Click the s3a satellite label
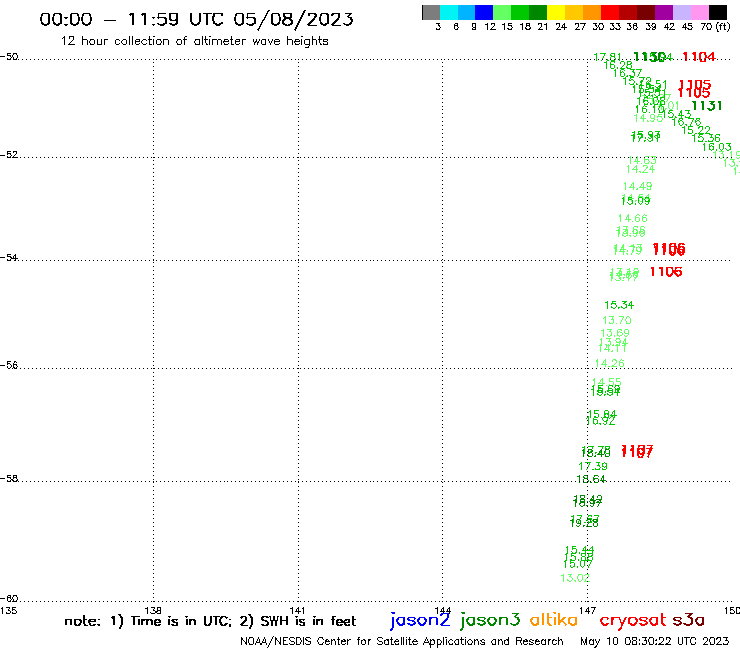 pyautogui.click(x=688, y=620)
